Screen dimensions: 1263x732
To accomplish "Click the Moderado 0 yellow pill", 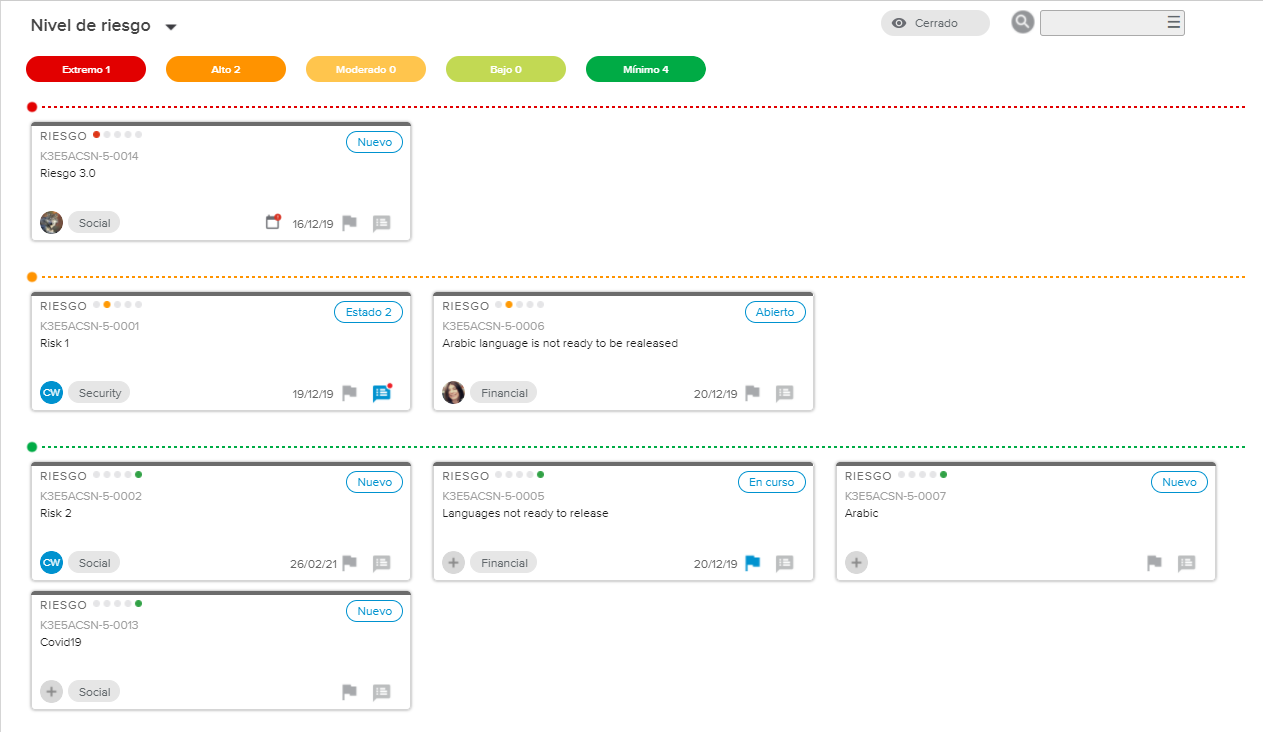I will coord(365,69).
